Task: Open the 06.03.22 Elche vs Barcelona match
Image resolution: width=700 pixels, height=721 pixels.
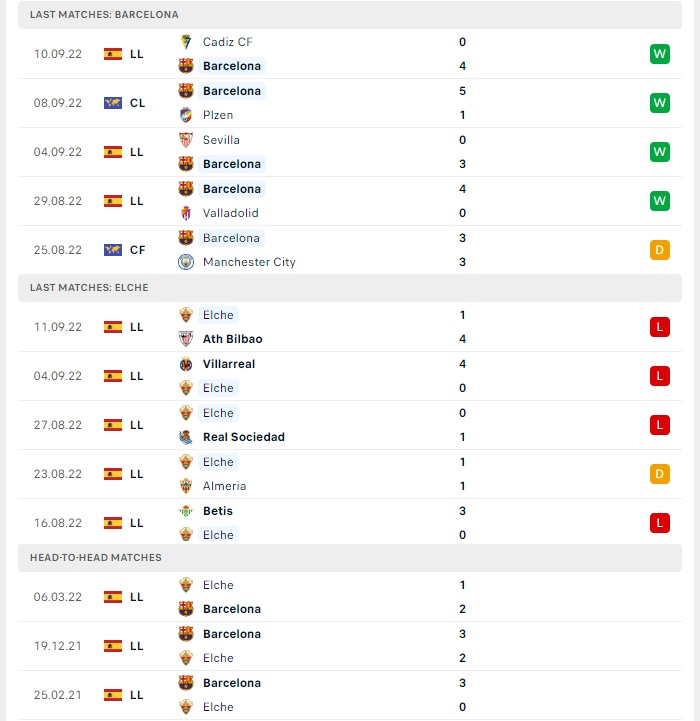Action: point(350,597)
